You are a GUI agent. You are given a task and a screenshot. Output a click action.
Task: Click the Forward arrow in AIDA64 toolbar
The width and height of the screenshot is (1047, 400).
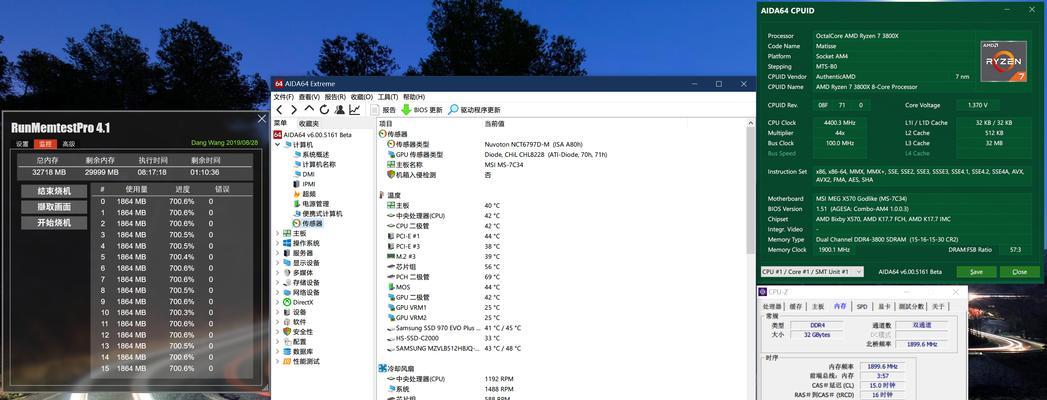click(x=294, y=110)
